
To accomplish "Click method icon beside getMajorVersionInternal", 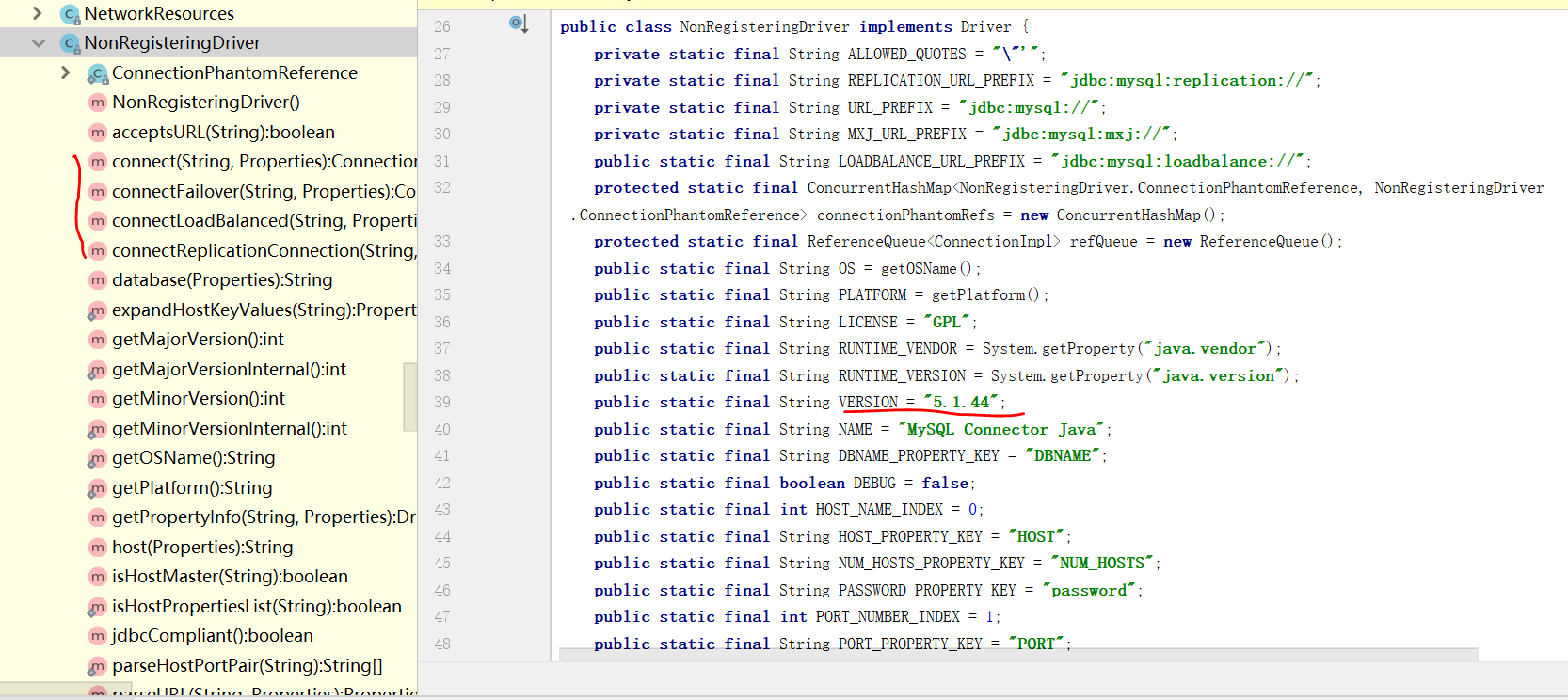I will [x=97, y=370].
